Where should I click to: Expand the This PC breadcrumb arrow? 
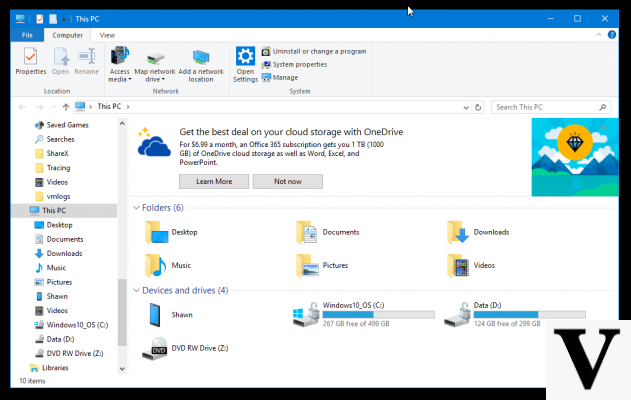[128, 107]
